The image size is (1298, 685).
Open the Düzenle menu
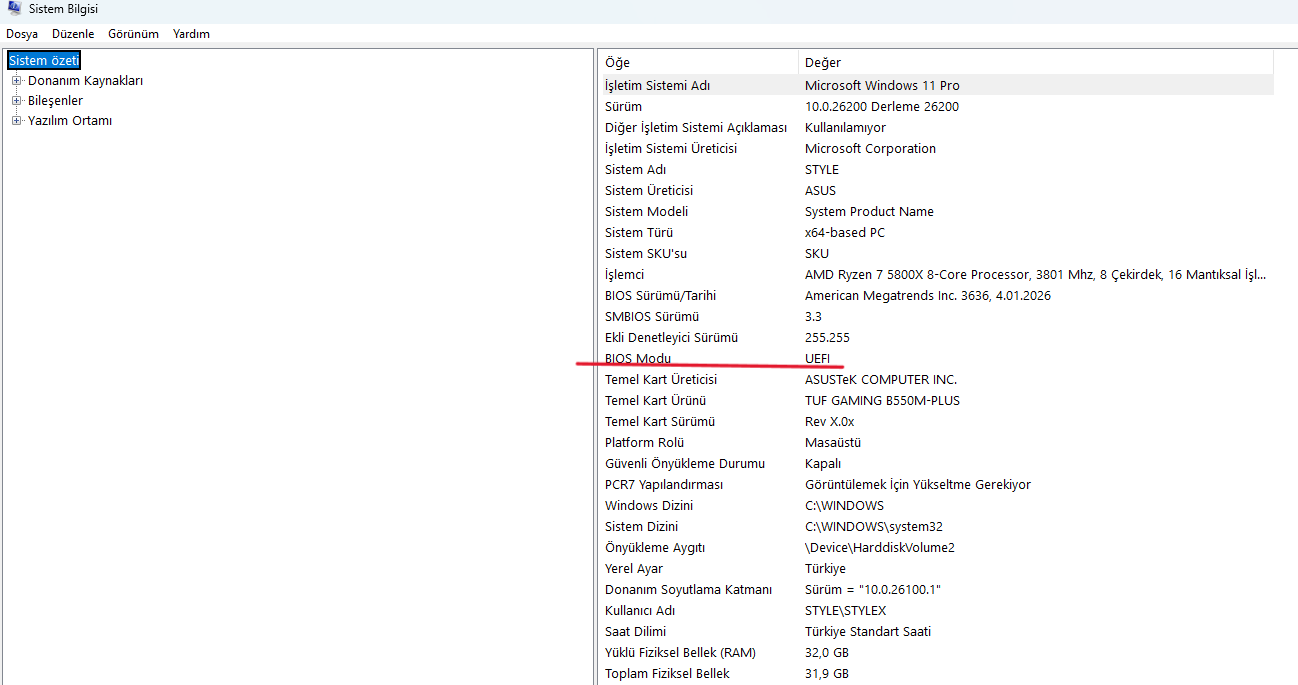coord(73,34)
